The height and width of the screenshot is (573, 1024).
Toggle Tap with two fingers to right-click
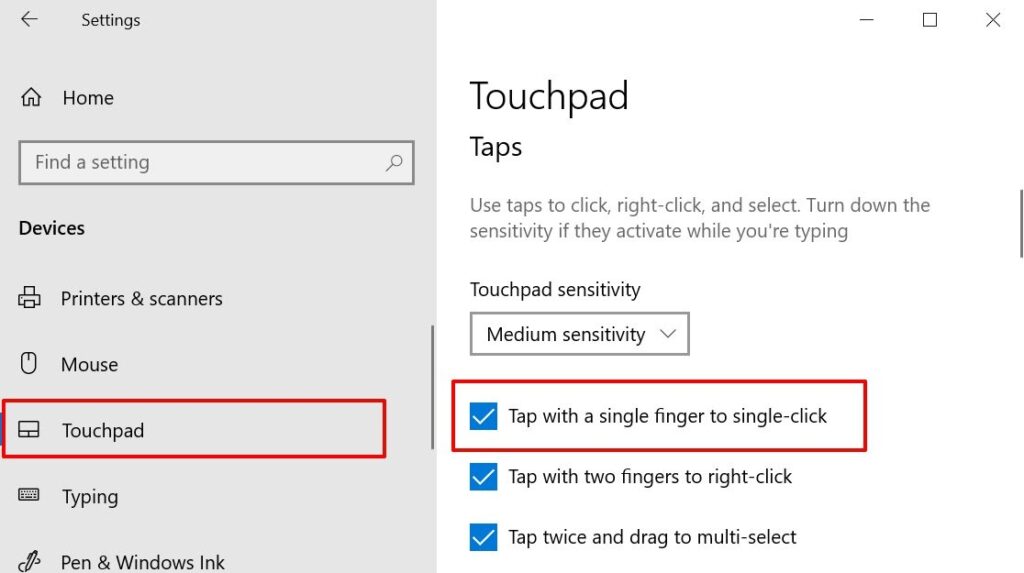click(484, 477)
